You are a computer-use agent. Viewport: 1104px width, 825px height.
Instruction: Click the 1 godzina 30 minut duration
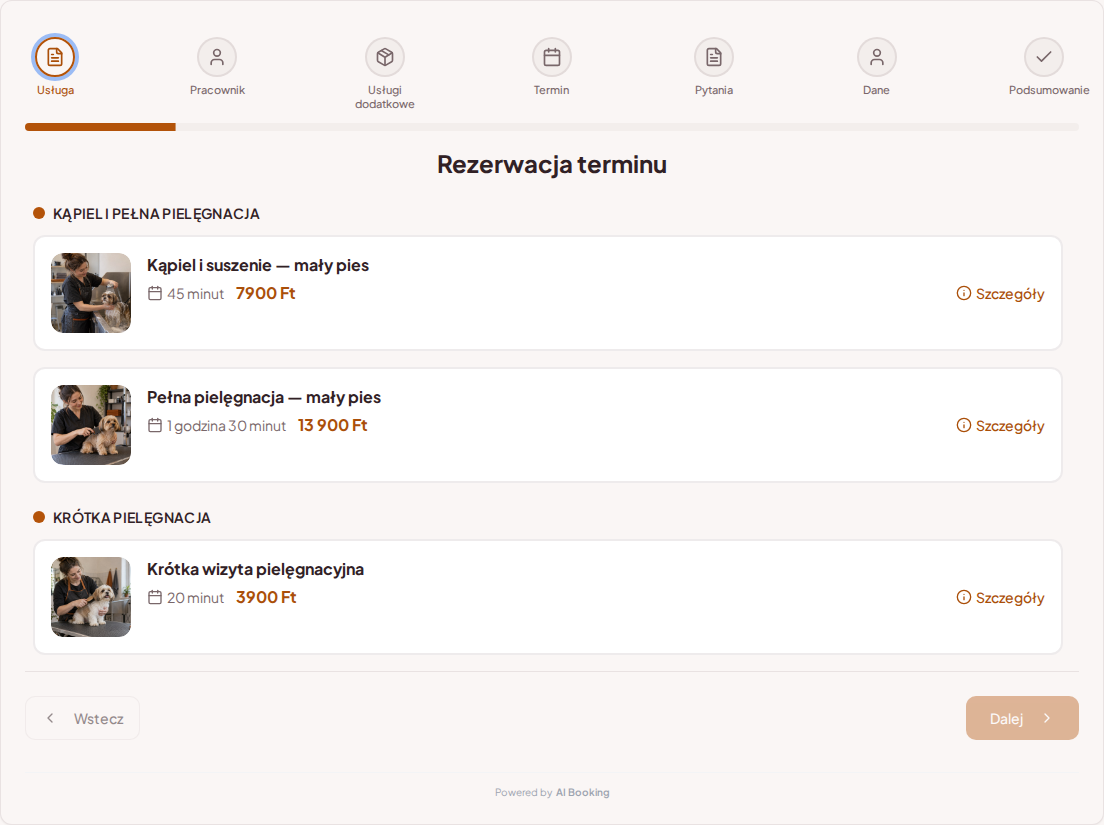(227, 426)
